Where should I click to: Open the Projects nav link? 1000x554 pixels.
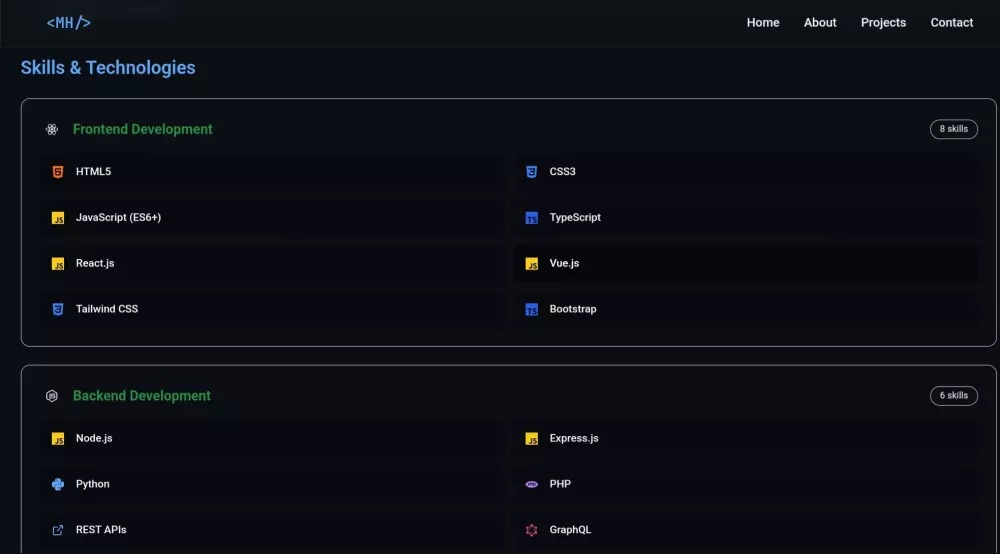[x=883, y=22]
